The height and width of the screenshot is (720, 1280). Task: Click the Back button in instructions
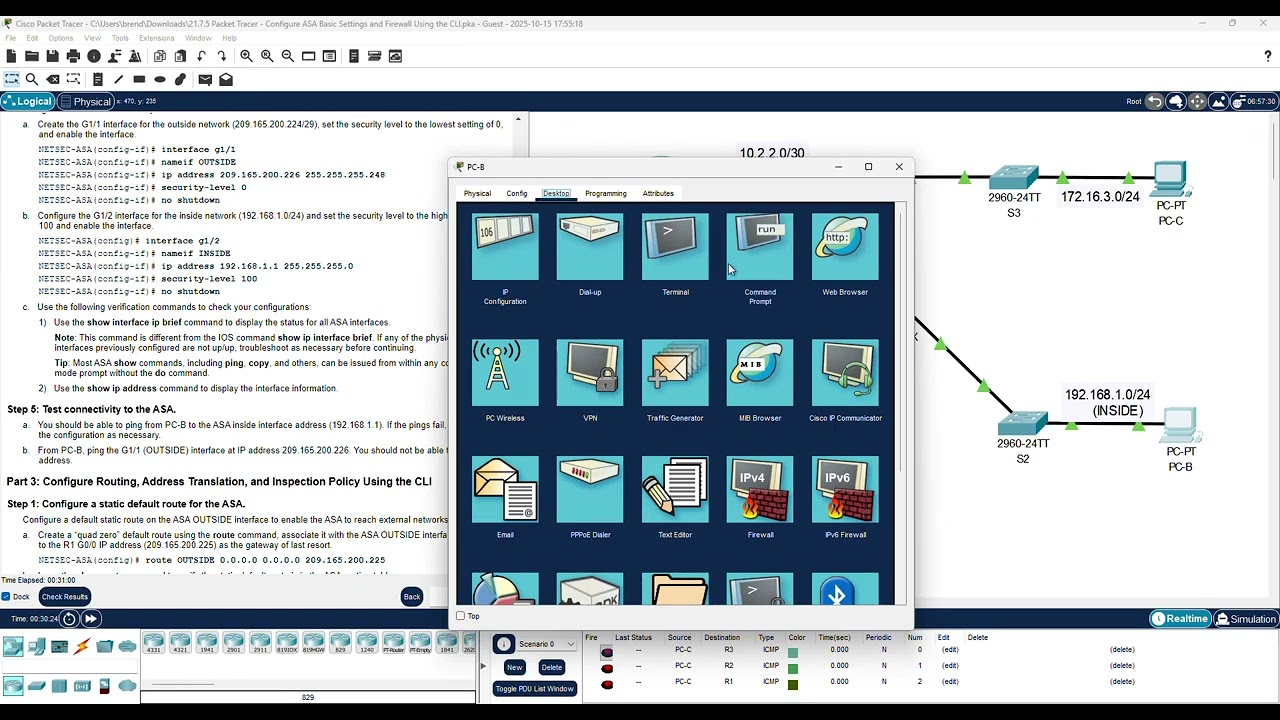[412, 597]
